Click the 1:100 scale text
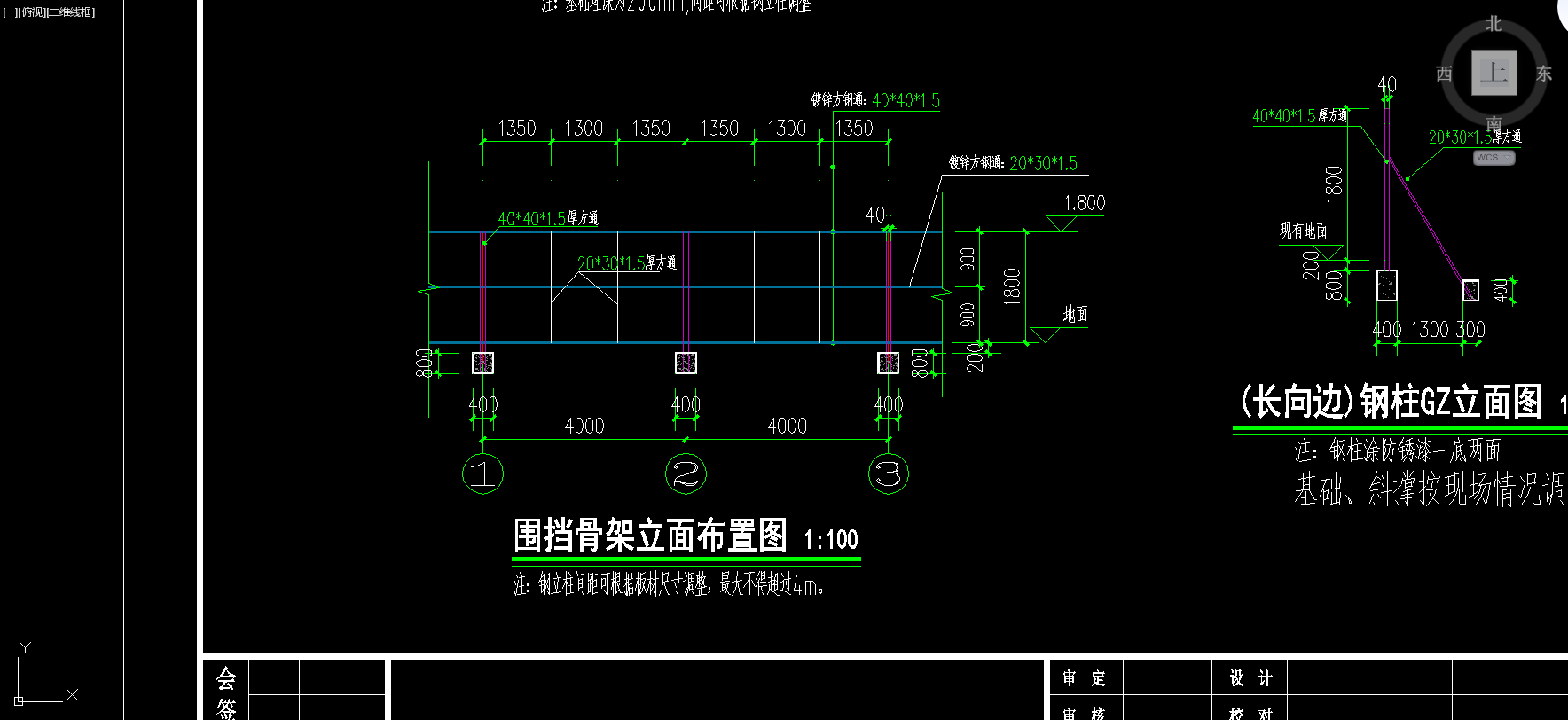Viewport: 1568px width, 720px height. pos(831,539)
